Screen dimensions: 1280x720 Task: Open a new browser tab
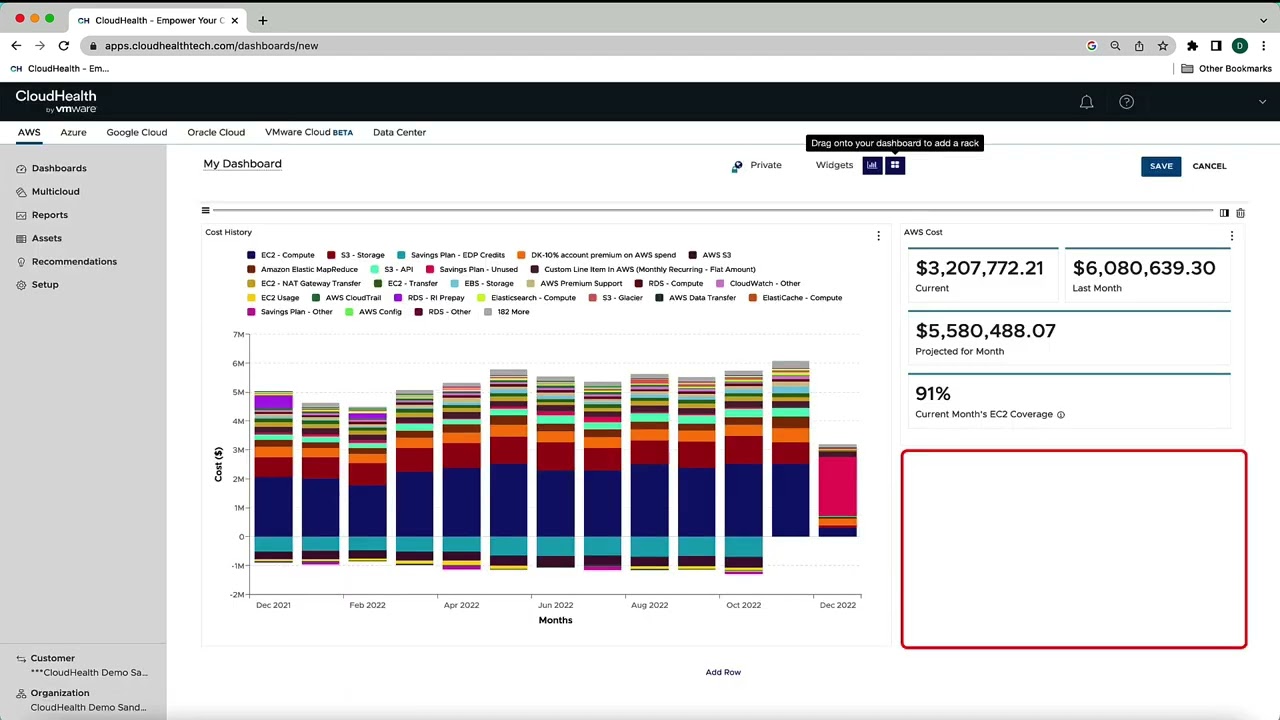pos(262,20)
